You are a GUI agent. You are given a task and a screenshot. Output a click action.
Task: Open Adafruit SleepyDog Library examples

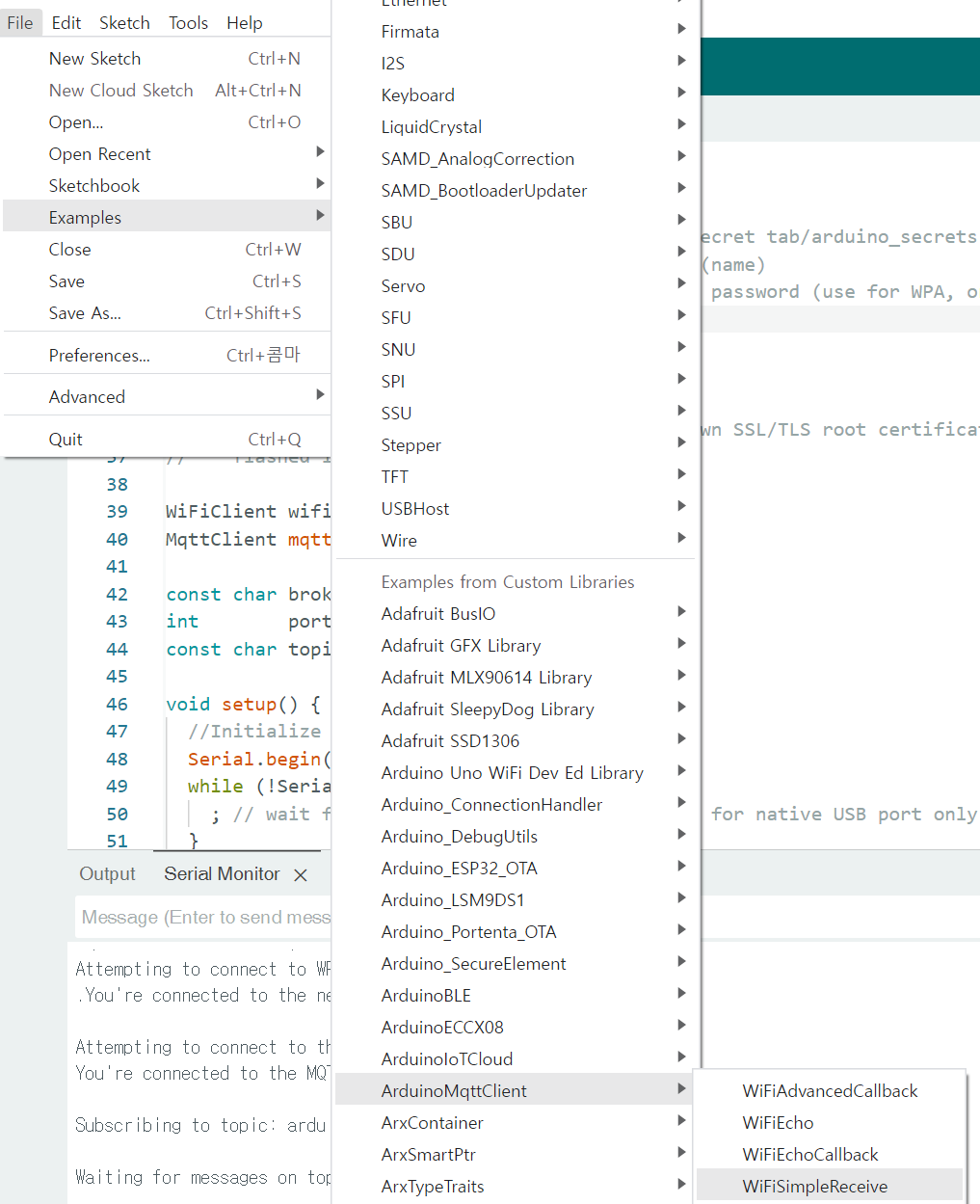tap(516, 709)
